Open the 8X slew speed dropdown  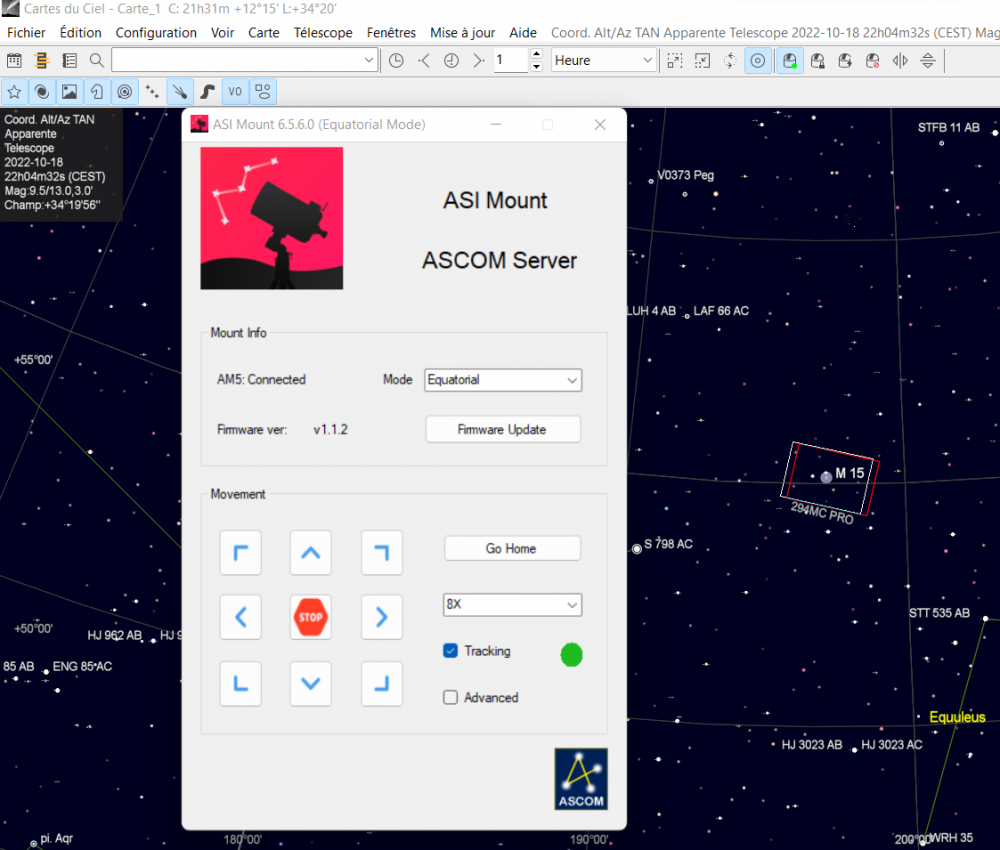tap(512, 605)
